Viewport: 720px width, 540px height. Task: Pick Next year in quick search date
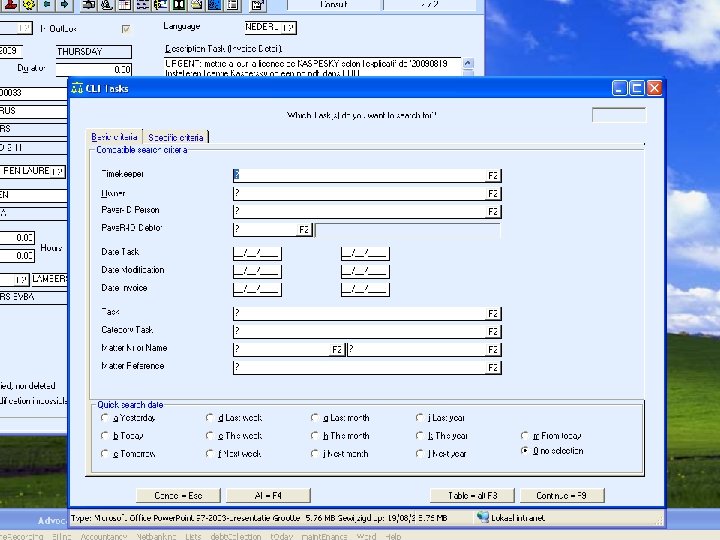(420, 454)
